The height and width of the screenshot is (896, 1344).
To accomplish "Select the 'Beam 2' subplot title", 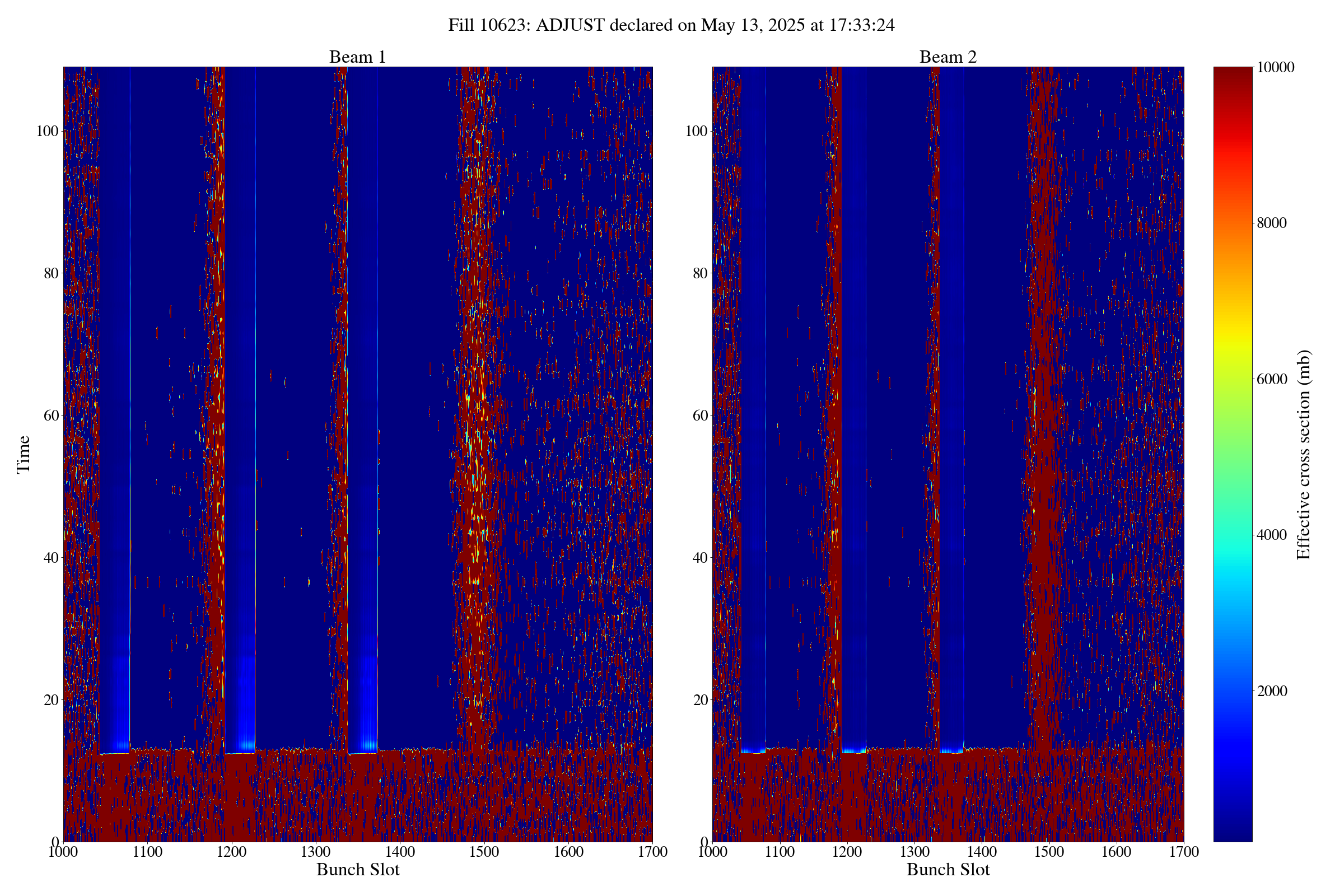I will click(948, 57).
